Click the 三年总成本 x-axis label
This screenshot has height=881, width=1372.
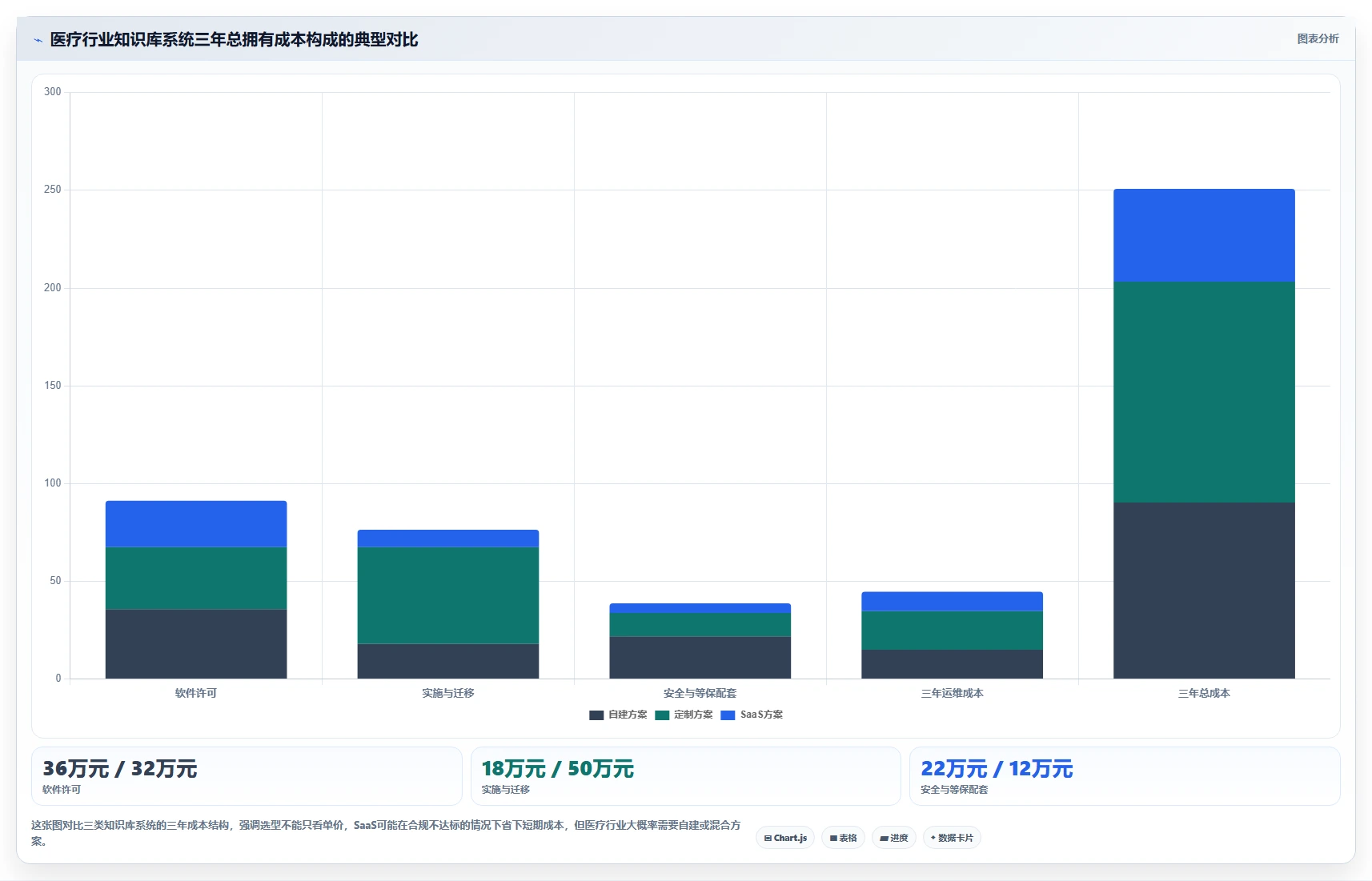click(1204, 693)
